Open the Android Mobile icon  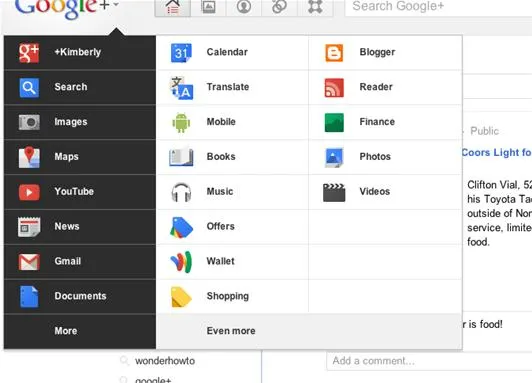tap(181, 122)
